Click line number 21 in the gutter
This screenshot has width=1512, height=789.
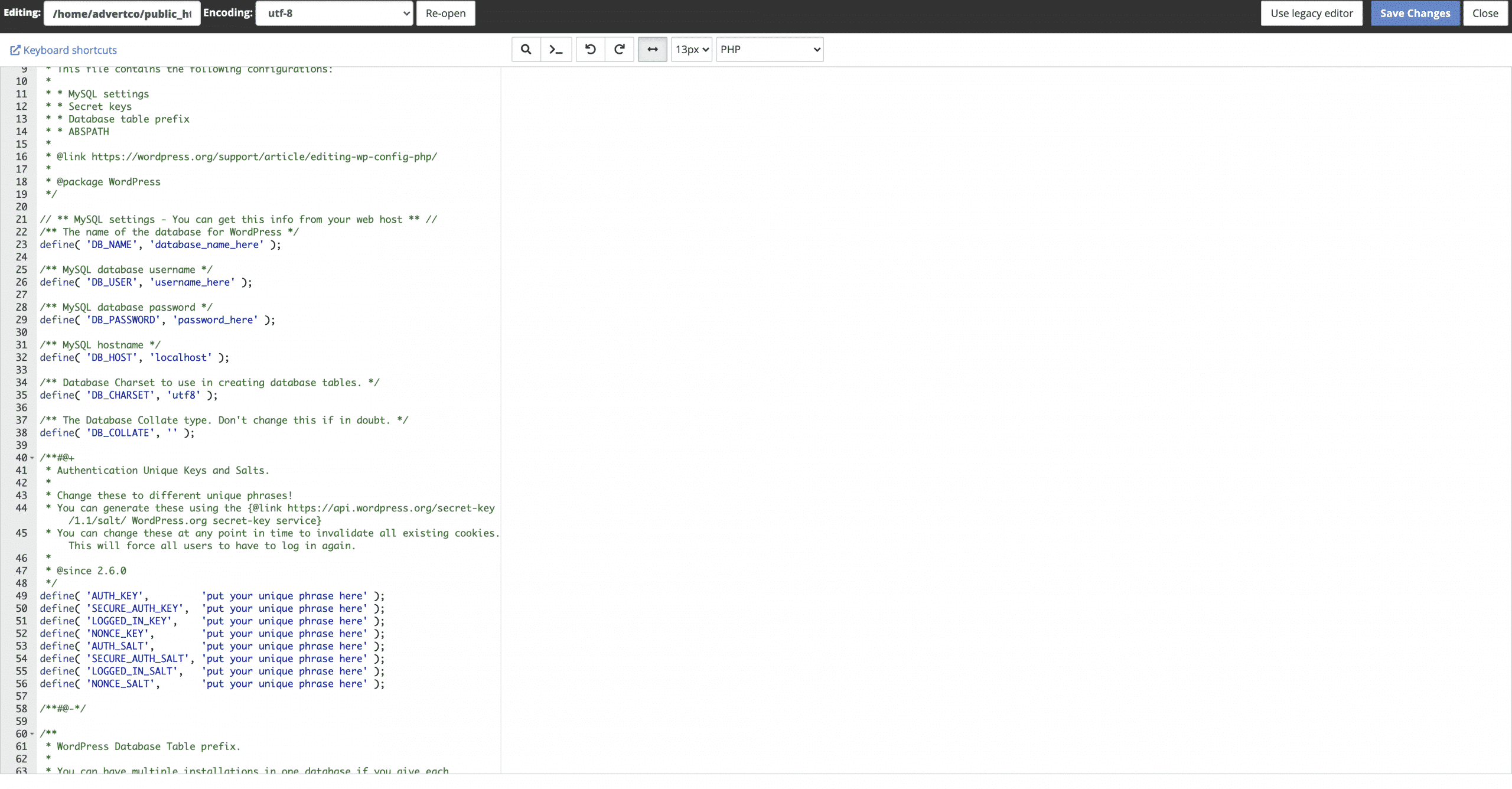pyautogui.click(x=21, y=220)
